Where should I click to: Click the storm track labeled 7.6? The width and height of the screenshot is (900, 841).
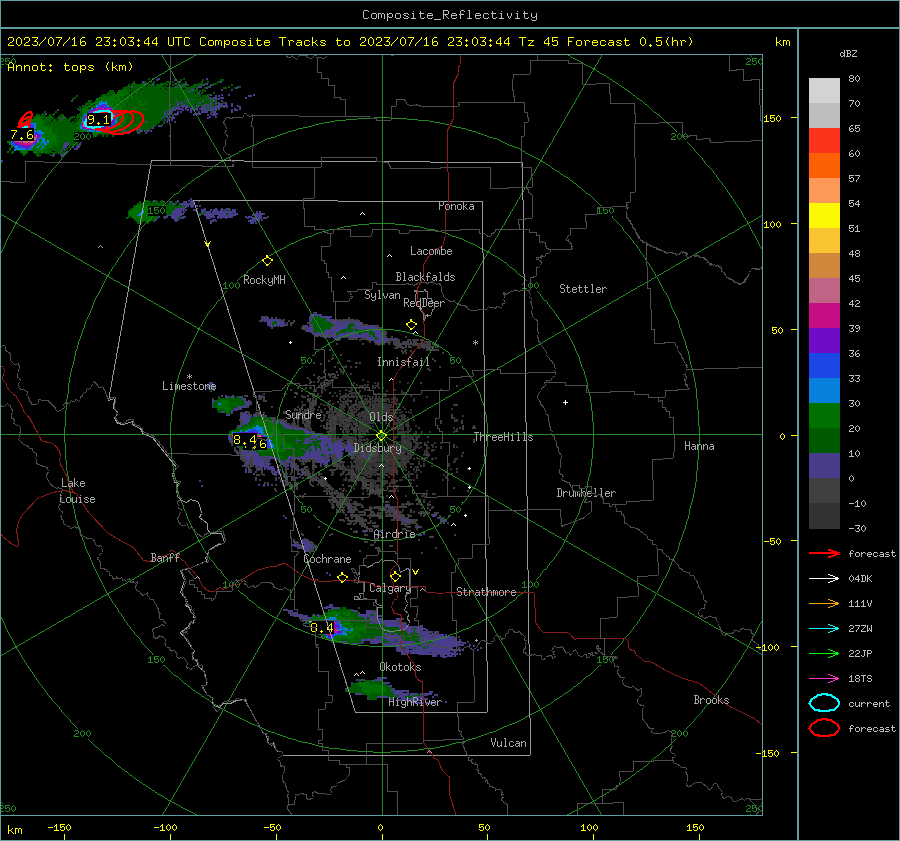point(22,135)
